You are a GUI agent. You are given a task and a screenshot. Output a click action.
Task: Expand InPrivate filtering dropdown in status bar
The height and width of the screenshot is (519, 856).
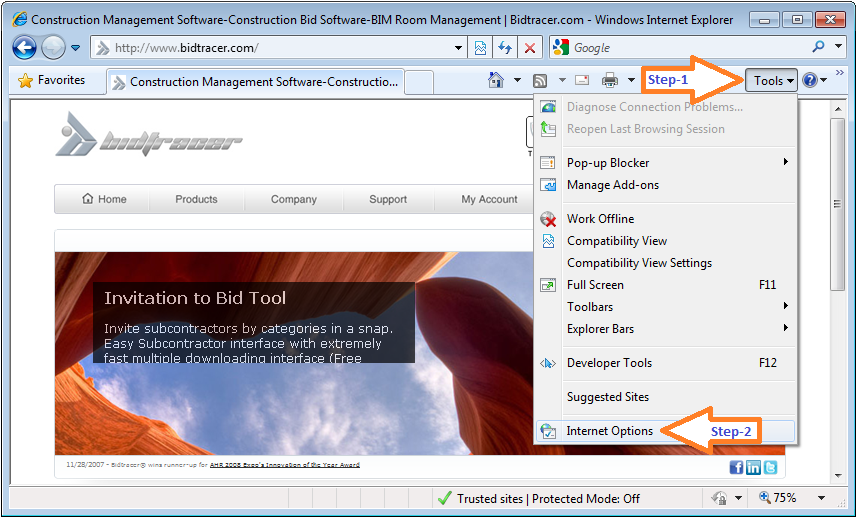(739, 498)
